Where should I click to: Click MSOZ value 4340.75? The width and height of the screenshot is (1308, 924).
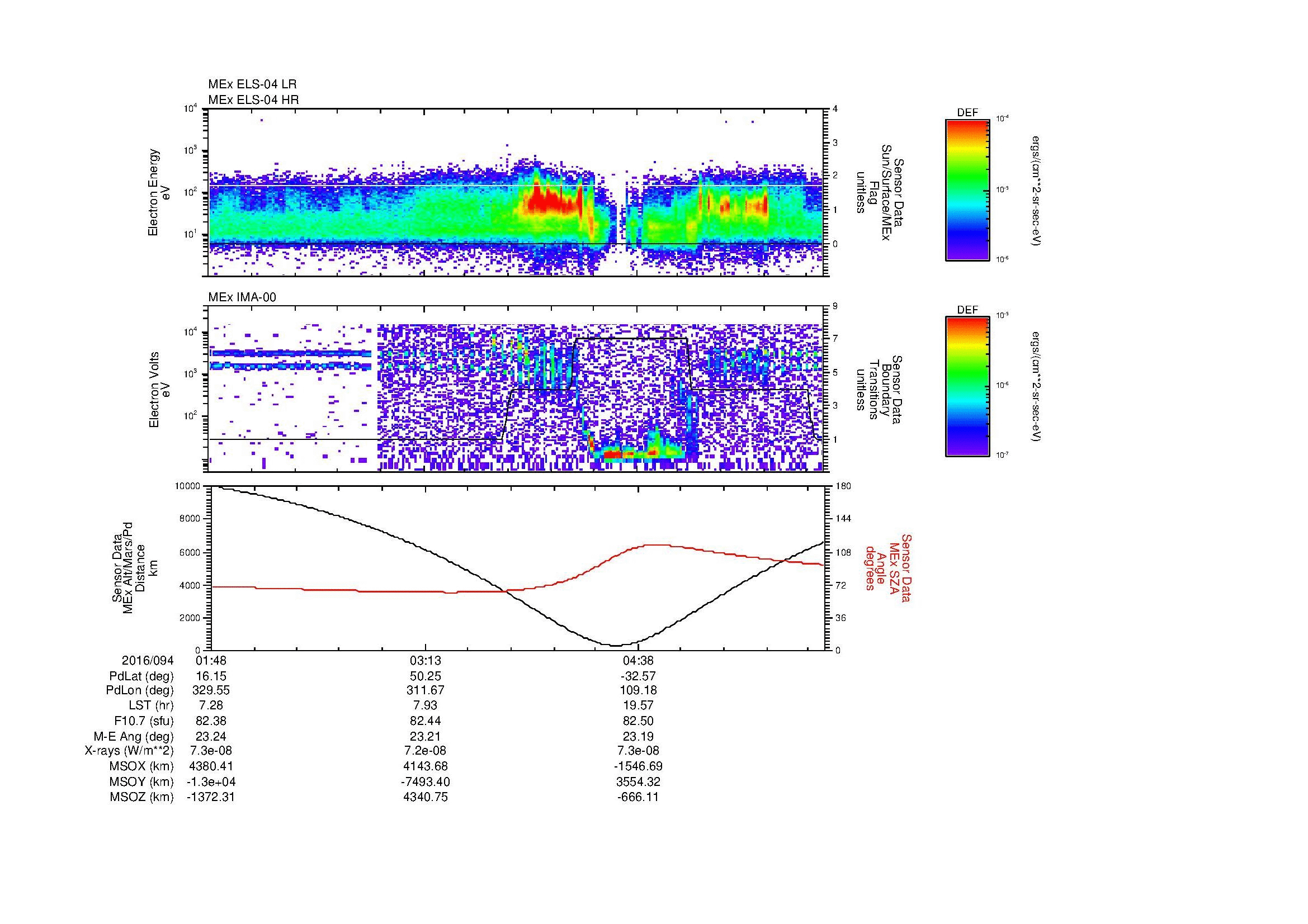(x=425, y=797)
